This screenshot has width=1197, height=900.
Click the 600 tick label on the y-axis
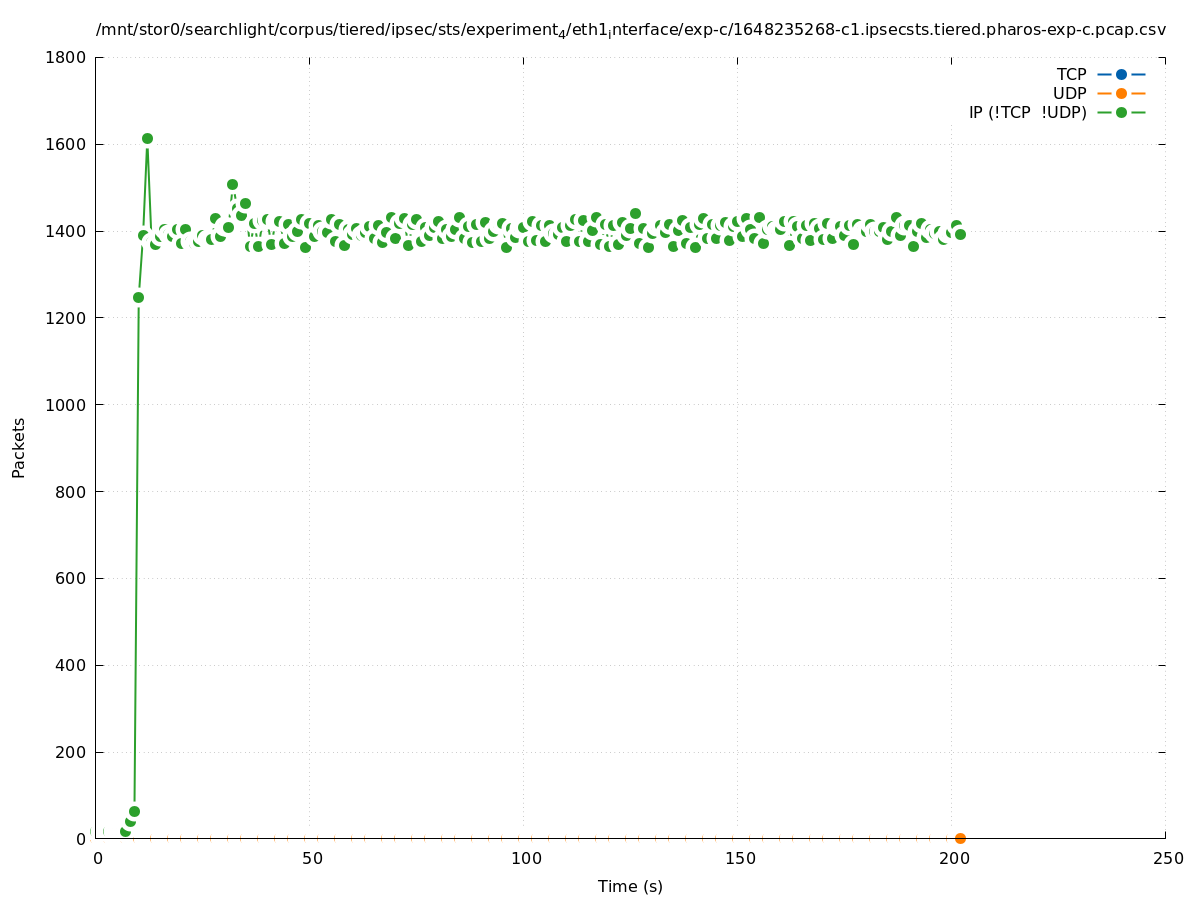point(70,579)
